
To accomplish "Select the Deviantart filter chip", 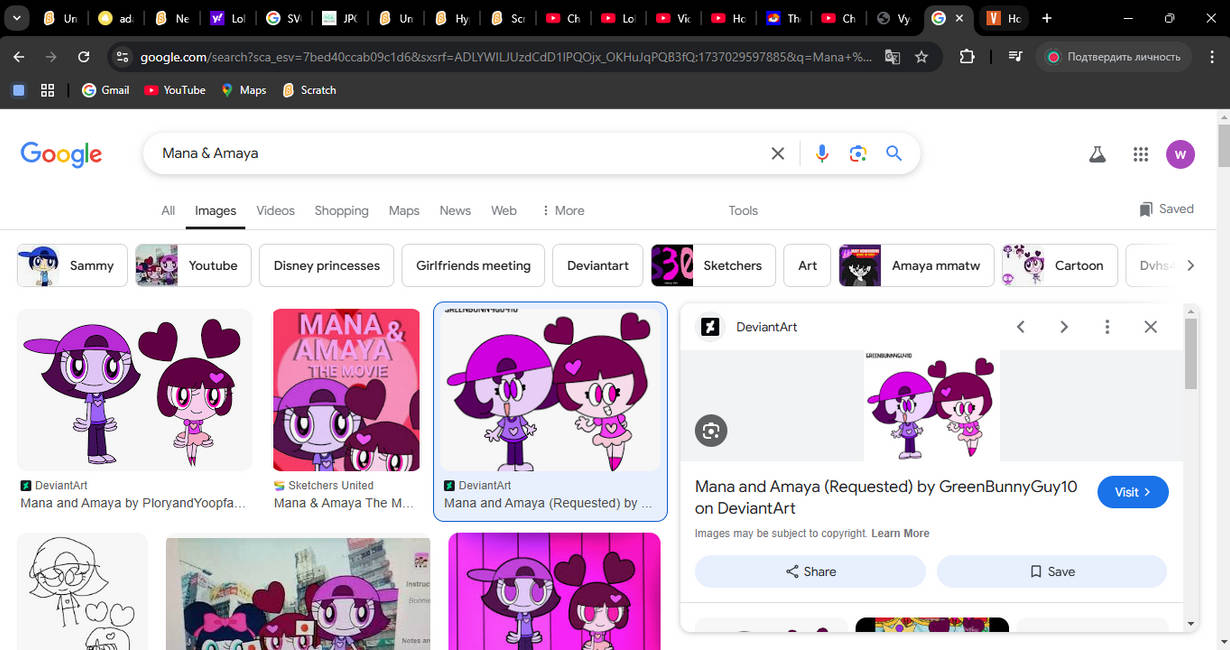I will (598, 265).
